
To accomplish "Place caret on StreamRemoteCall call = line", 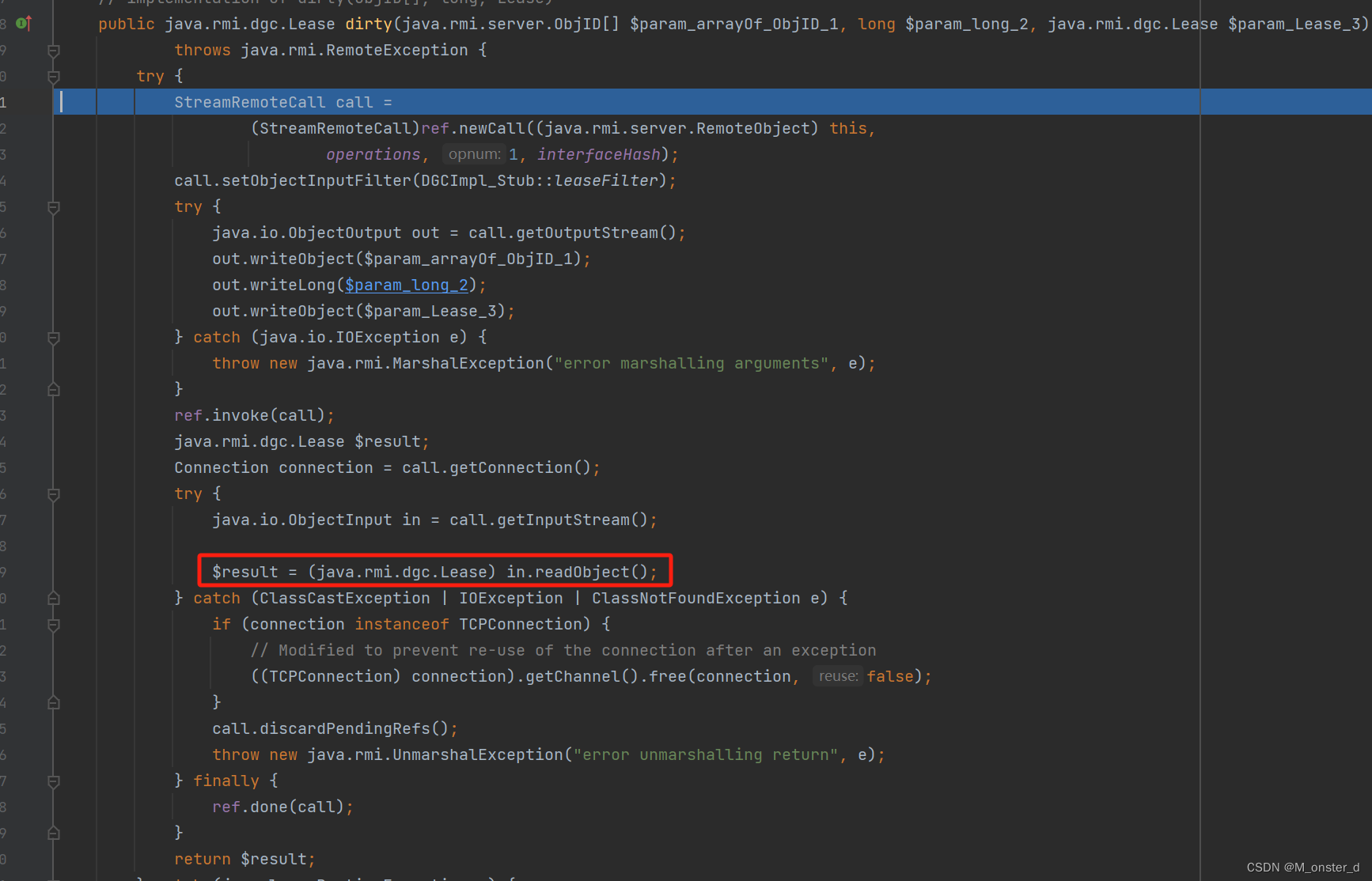I will pos(283,102).
